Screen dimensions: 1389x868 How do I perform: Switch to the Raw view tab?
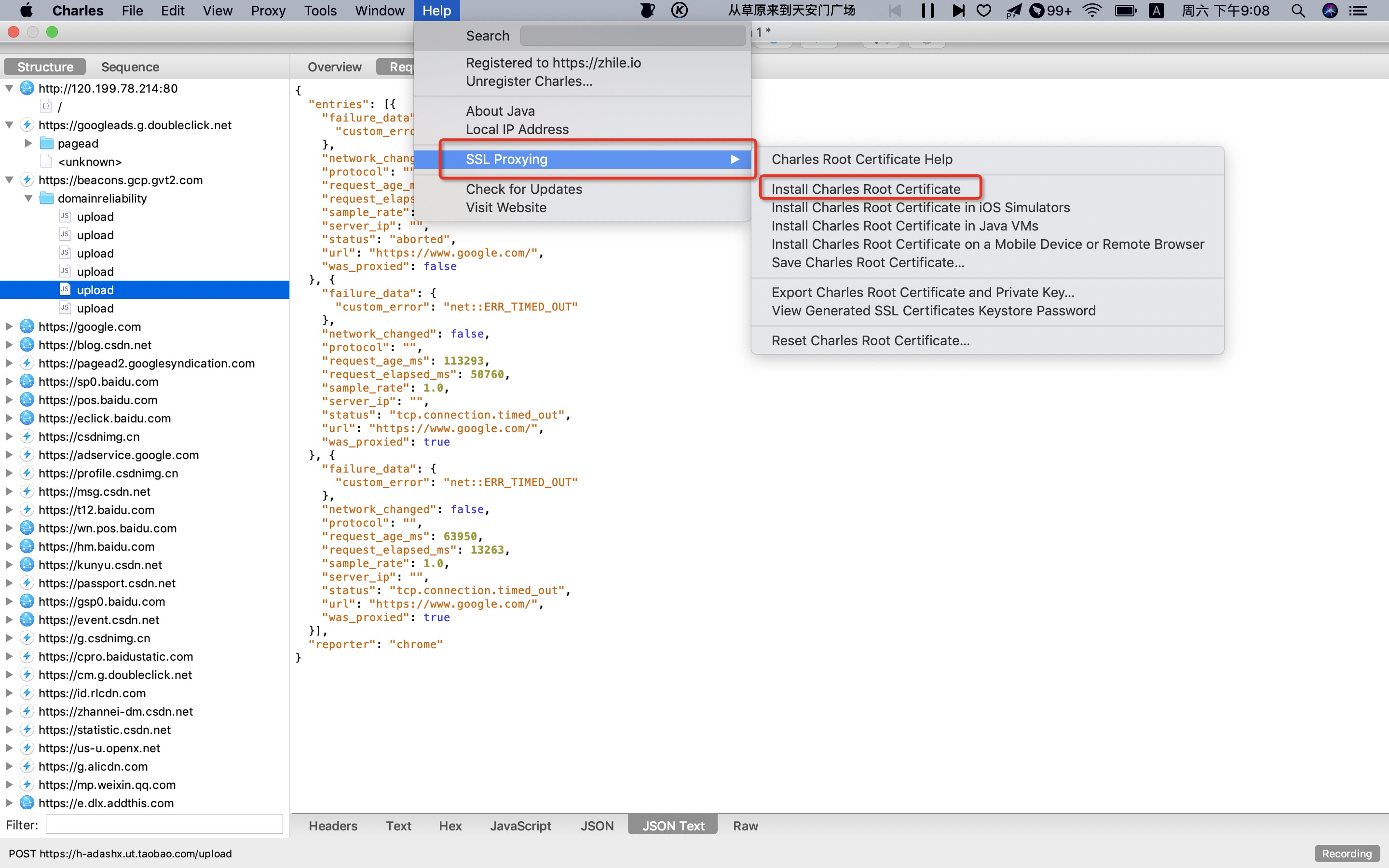pos(746,826)
